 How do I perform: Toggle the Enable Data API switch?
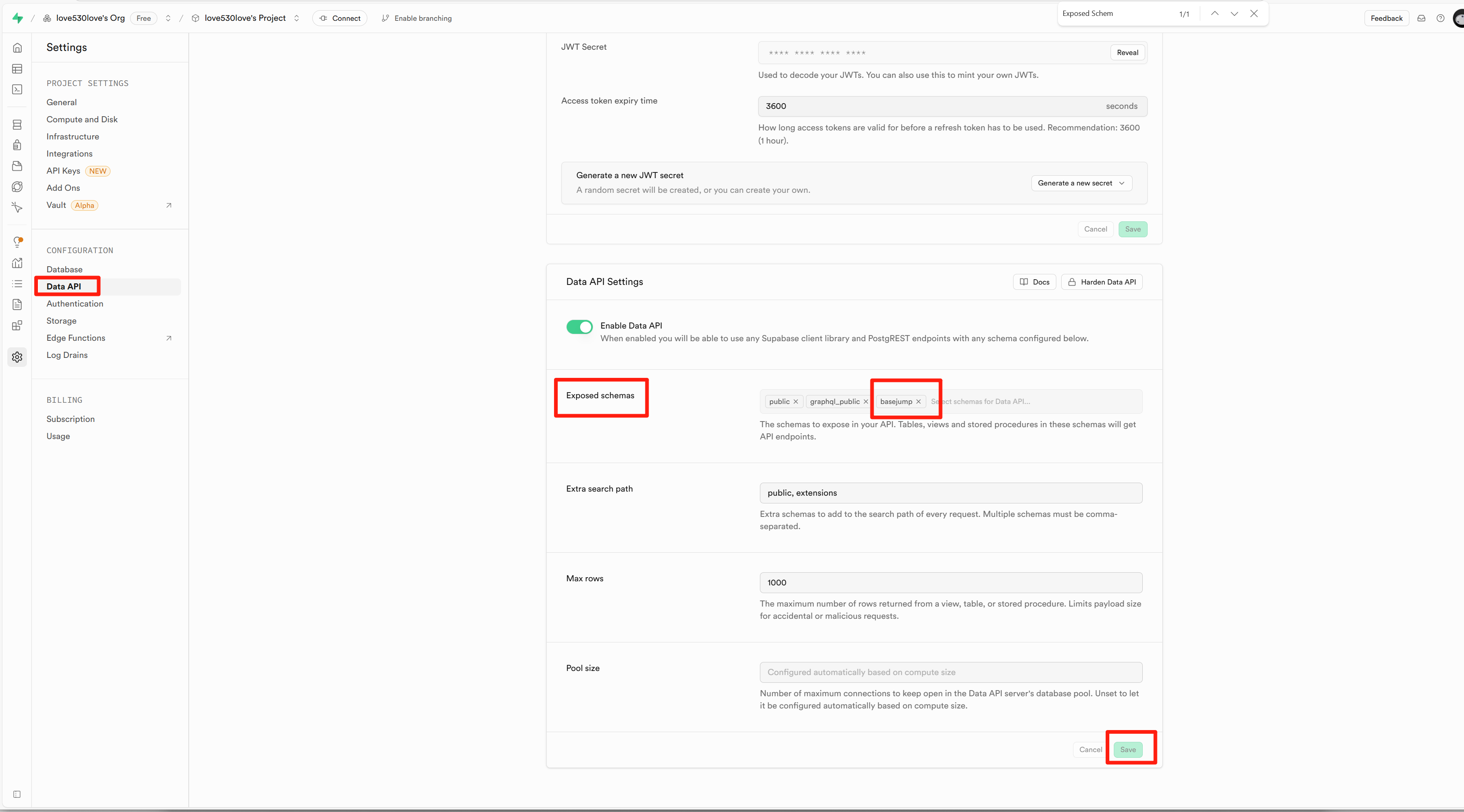coord(579,327)
